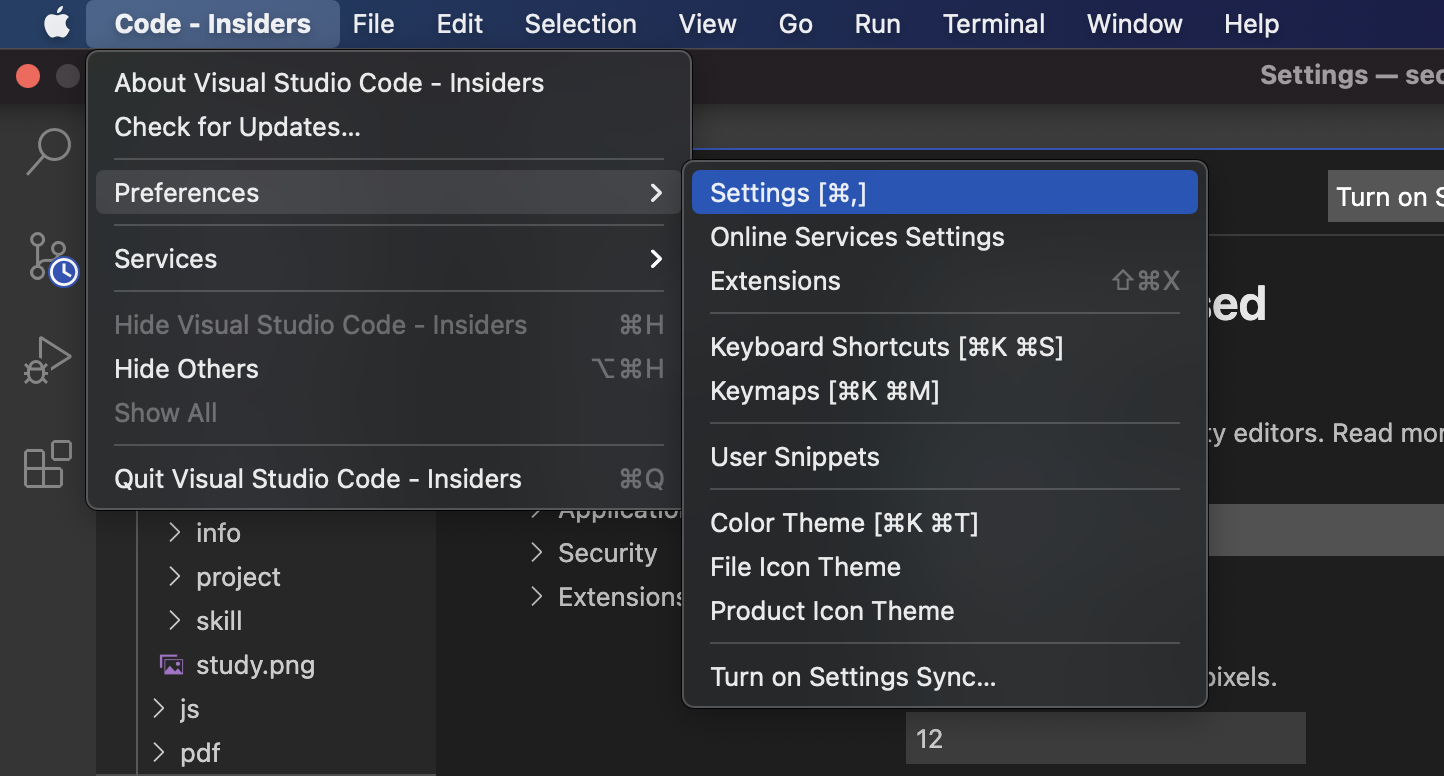
Task: Click the input field showing 12
Action: [1106, 739]
